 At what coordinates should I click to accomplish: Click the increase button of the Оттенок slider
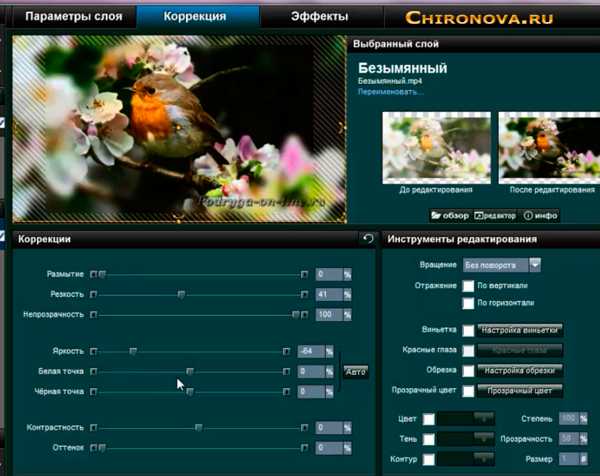click(304, 448)
